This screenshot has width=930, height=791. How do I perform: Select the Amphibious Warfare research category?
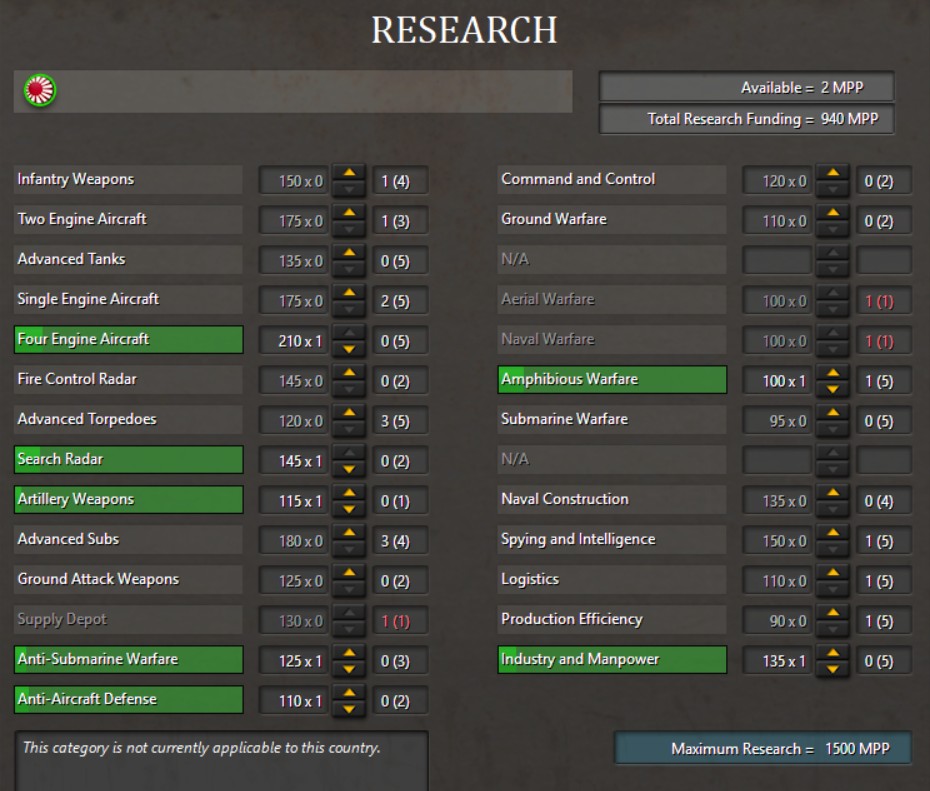point(612,380)
